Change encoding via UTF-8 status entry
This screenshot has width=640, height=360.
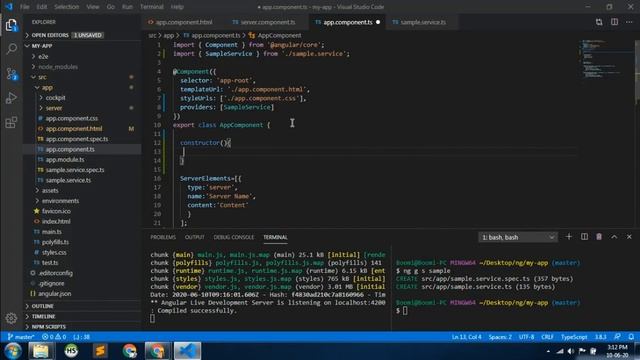point(527,337)
